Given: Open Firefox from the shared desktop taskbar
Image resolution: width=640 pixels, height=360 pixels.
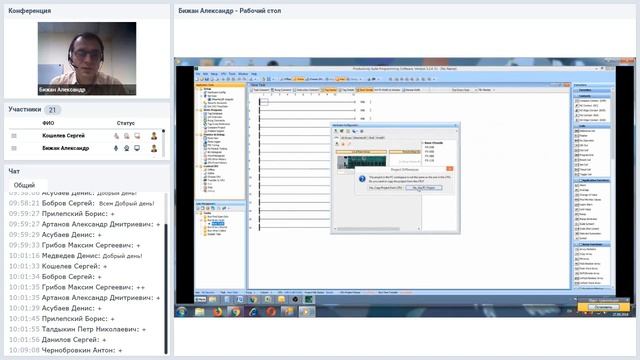Looking at the screenshot, I should tap(218, 312).
